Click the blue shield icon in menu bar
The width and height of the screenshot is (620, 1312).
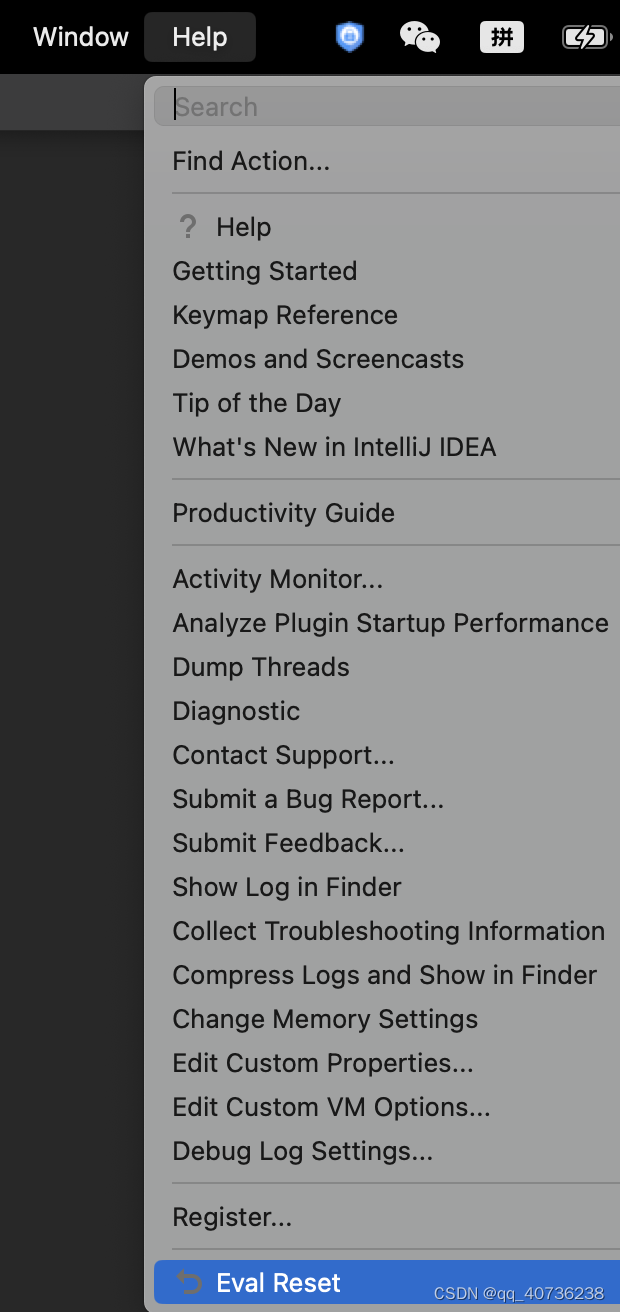(x=349, y=37)
